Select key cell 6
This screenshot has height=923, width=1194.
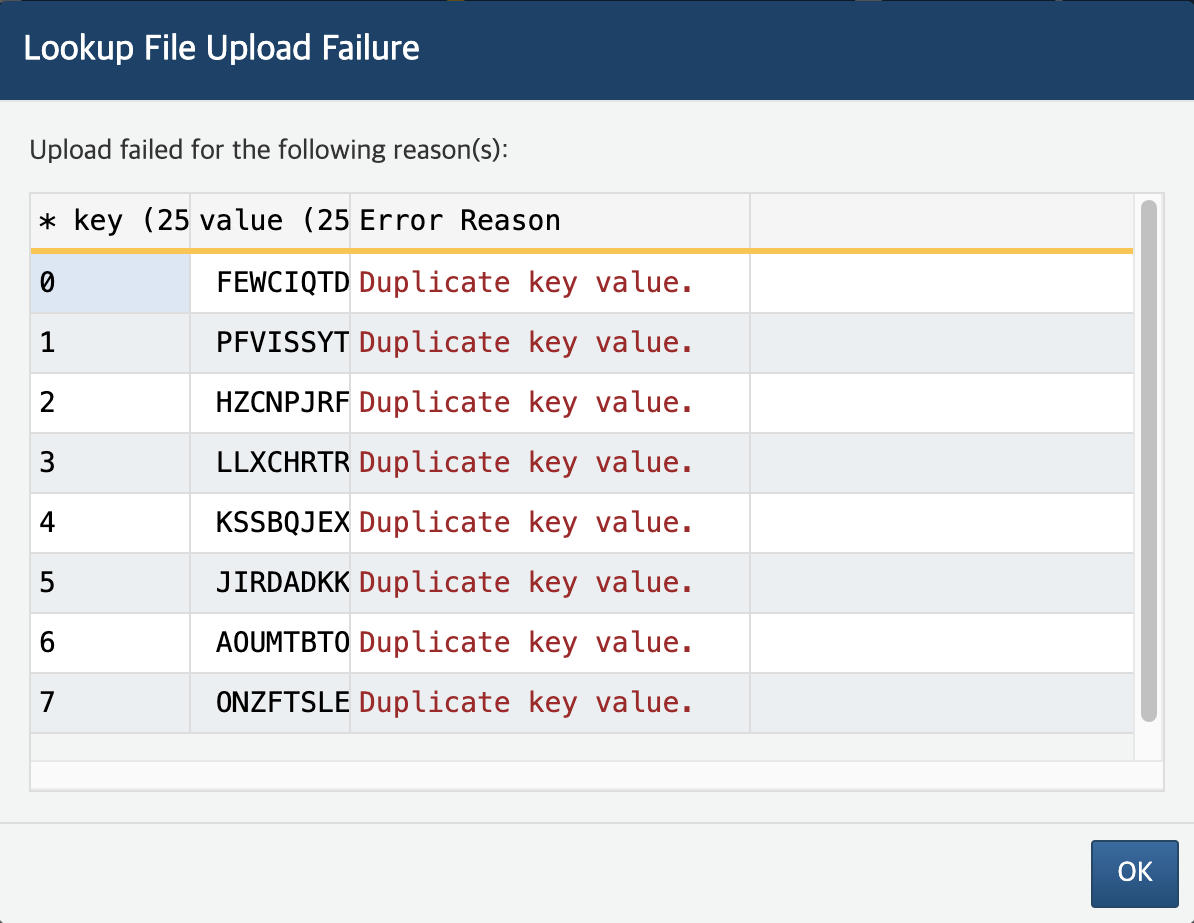pyautogui.click(x=110, y=644)
